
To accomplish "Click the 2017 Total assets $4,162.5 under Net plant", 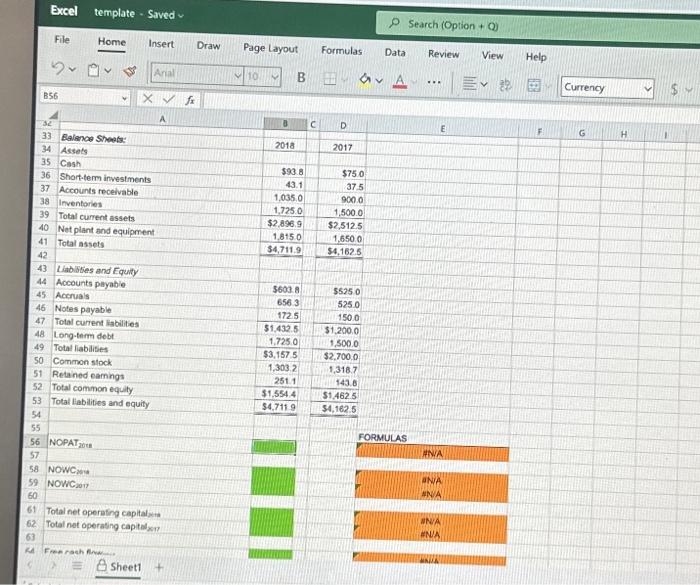I will [344, 252].
